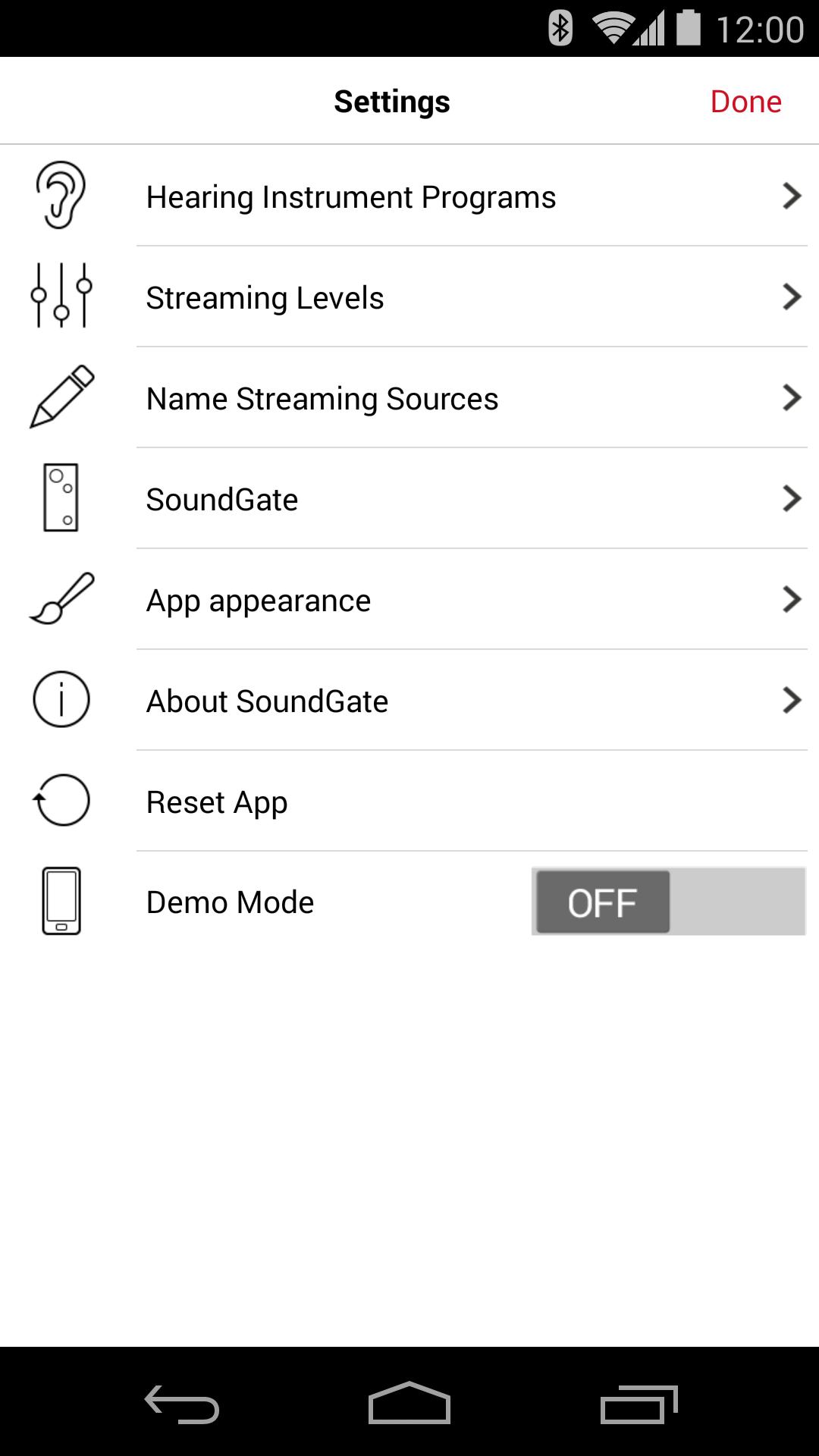
Task: Tap the sliders icon for Streaming Levels
Action: pos(61,296)
